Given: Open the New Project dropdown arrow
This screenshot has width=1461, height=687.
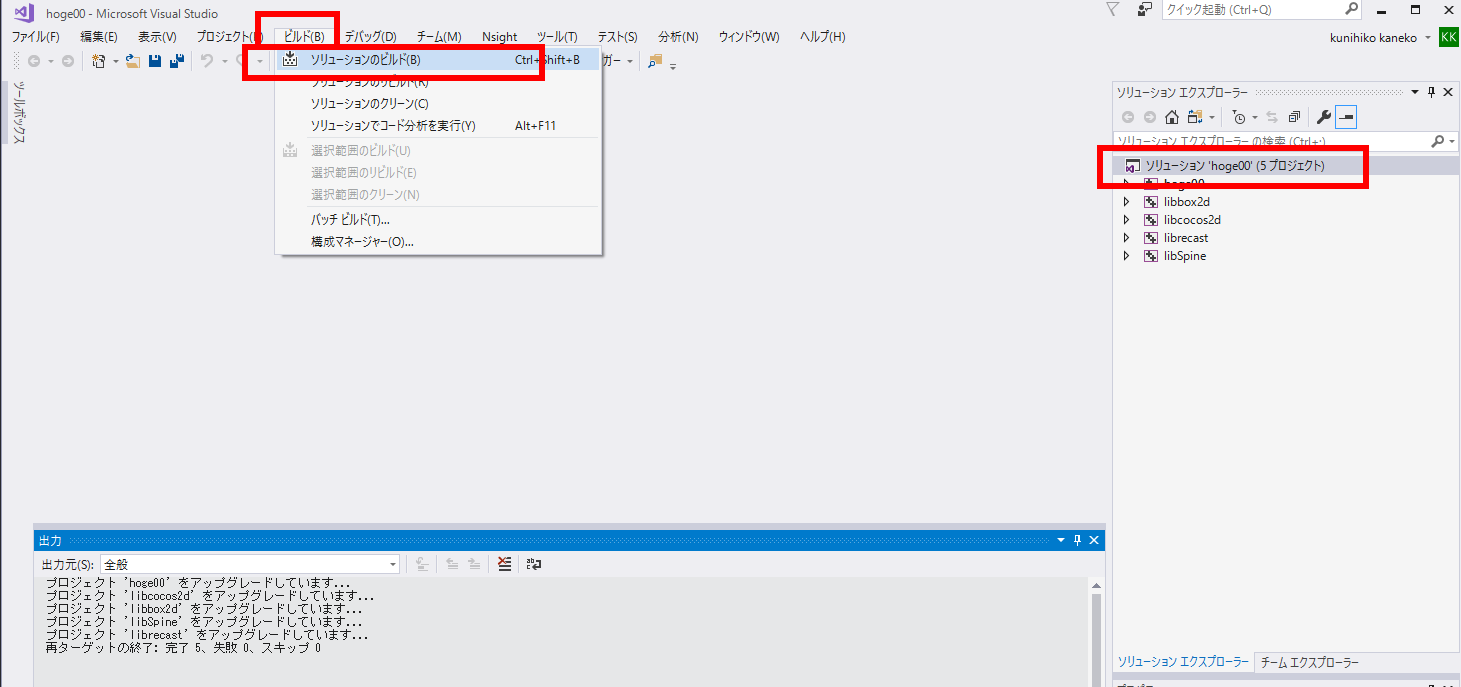Looking at the screenshot, I should click(x=115, y=61).
